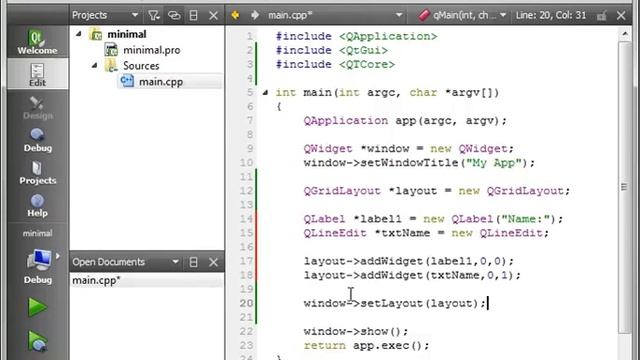Select main.cpp* in Open Documents list
640x360 pixels.
tap(96, 280)
